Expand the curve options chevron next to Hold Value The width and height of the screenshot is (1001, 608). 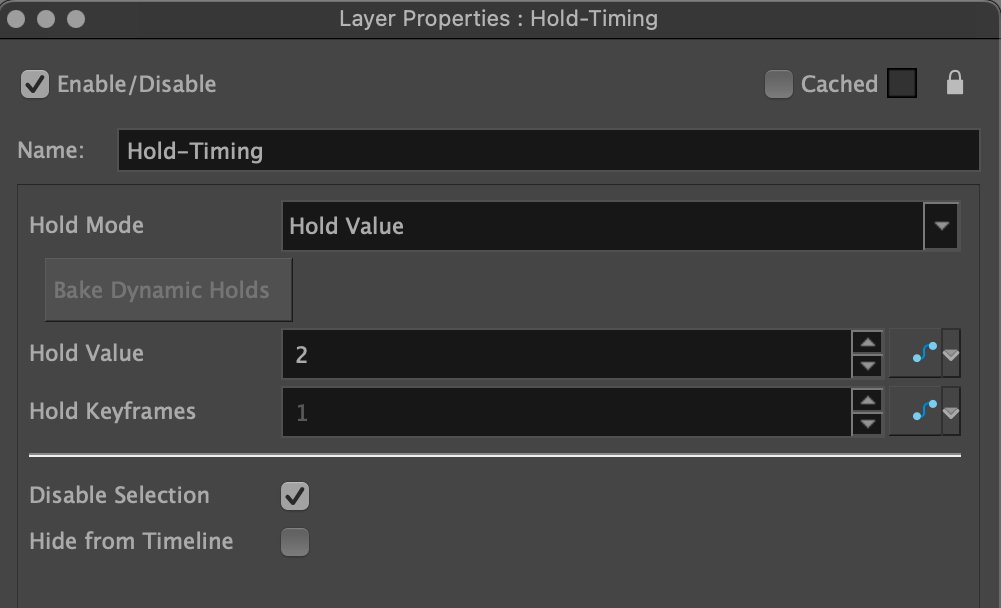(950, 353)
